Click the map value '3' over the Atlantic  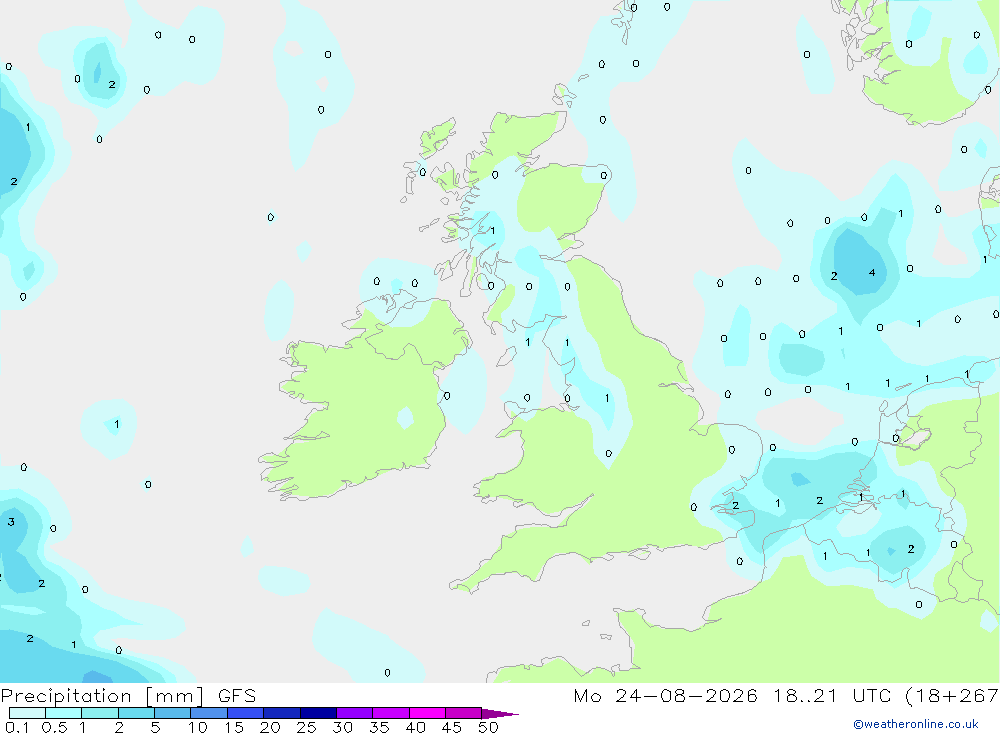click(x=11, y=522)
